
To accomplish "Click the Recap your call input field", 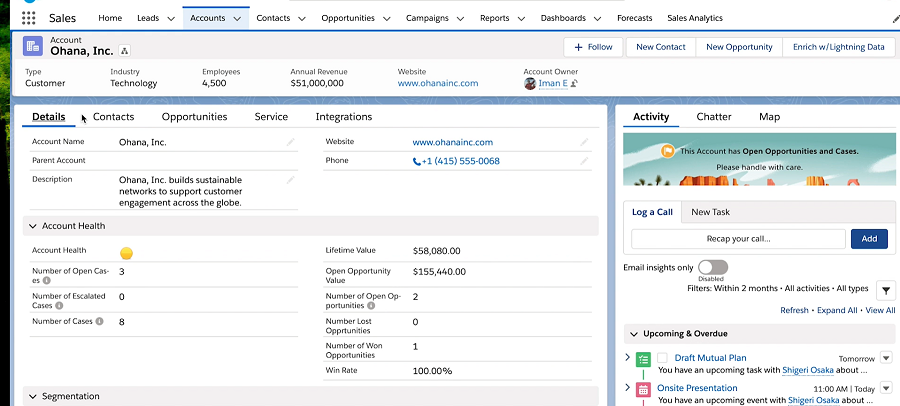I will click(x=738, y=239).
